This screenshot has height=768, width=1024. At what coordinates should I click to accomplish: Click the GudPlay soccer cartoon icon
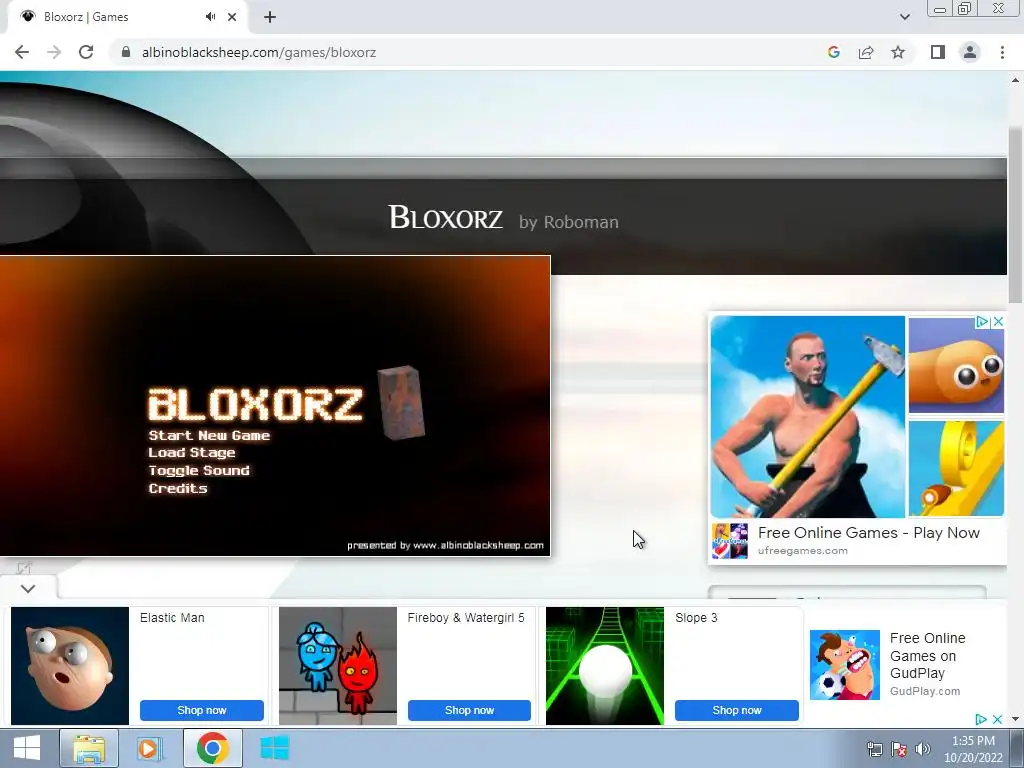click(x=844, y=665)
